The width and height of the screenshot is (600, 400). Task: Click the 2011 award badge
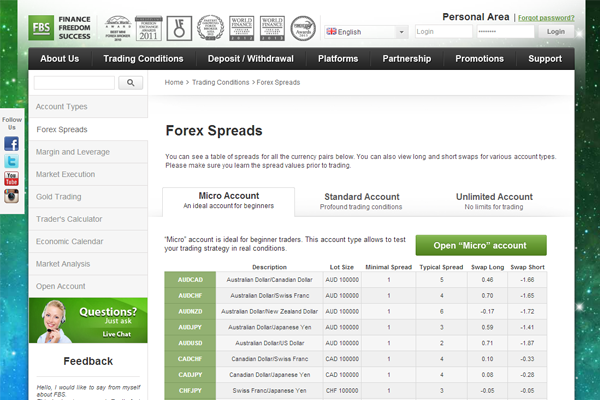point(148,28)
